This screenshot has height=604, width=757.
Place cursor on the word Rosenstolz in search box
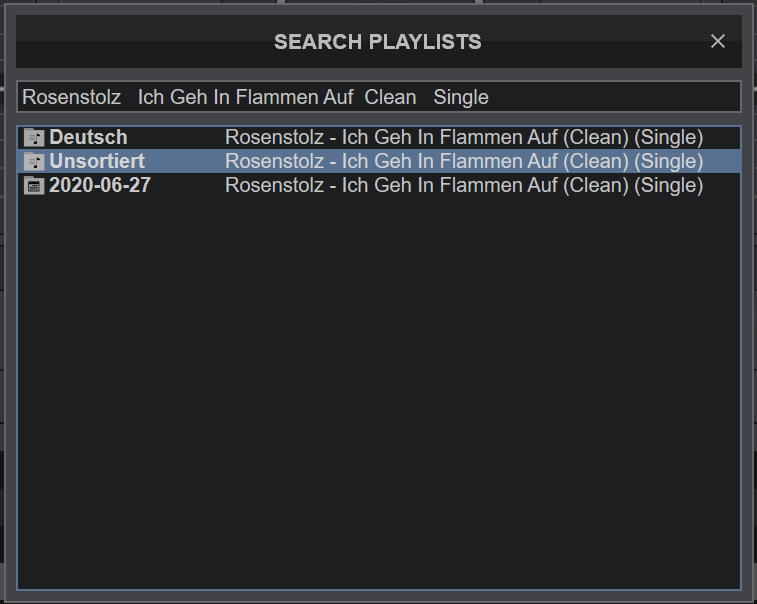[71, 97]
